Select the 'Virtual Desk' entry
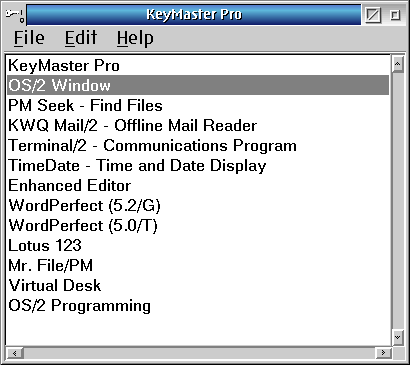This screenshot has width=410, height=365. click(198, 285)
